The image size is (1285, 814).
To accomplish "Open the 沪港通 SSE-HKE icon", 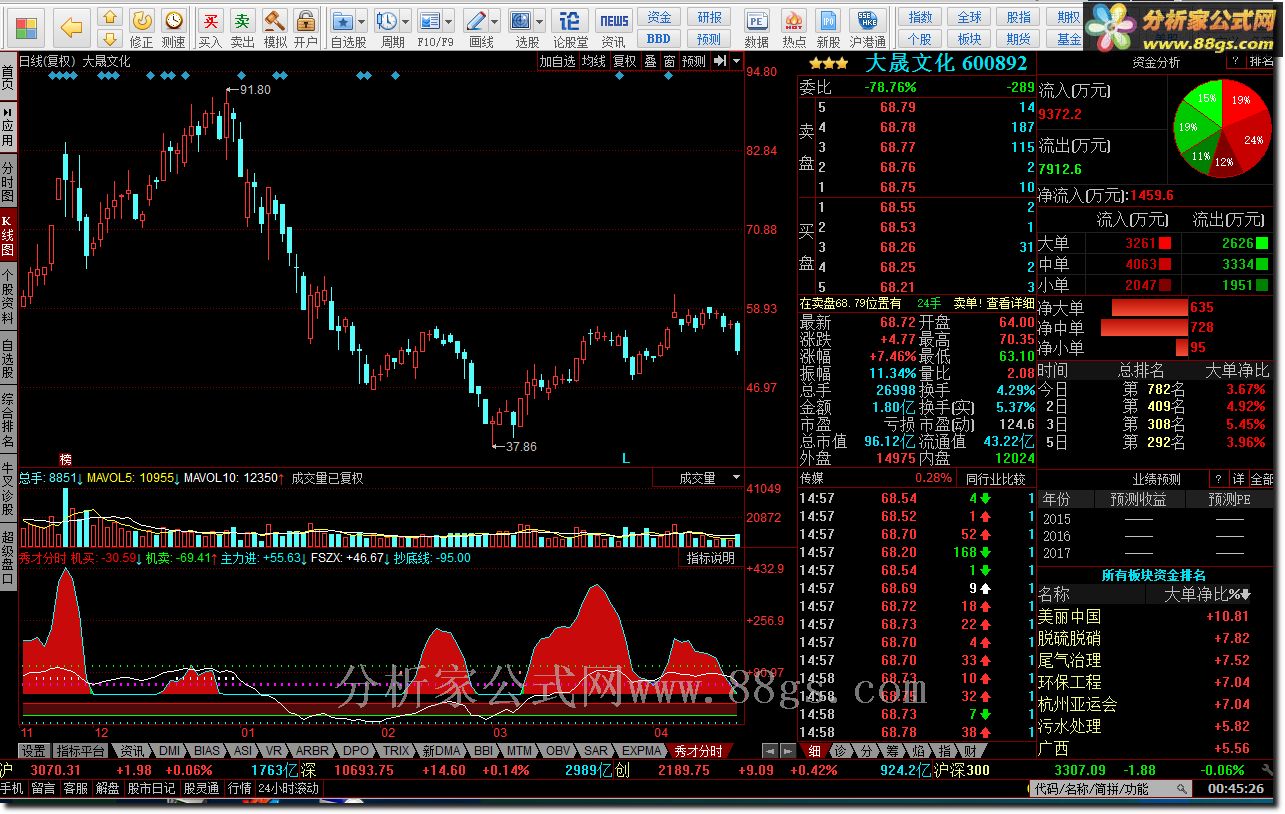I will point(867,27).
